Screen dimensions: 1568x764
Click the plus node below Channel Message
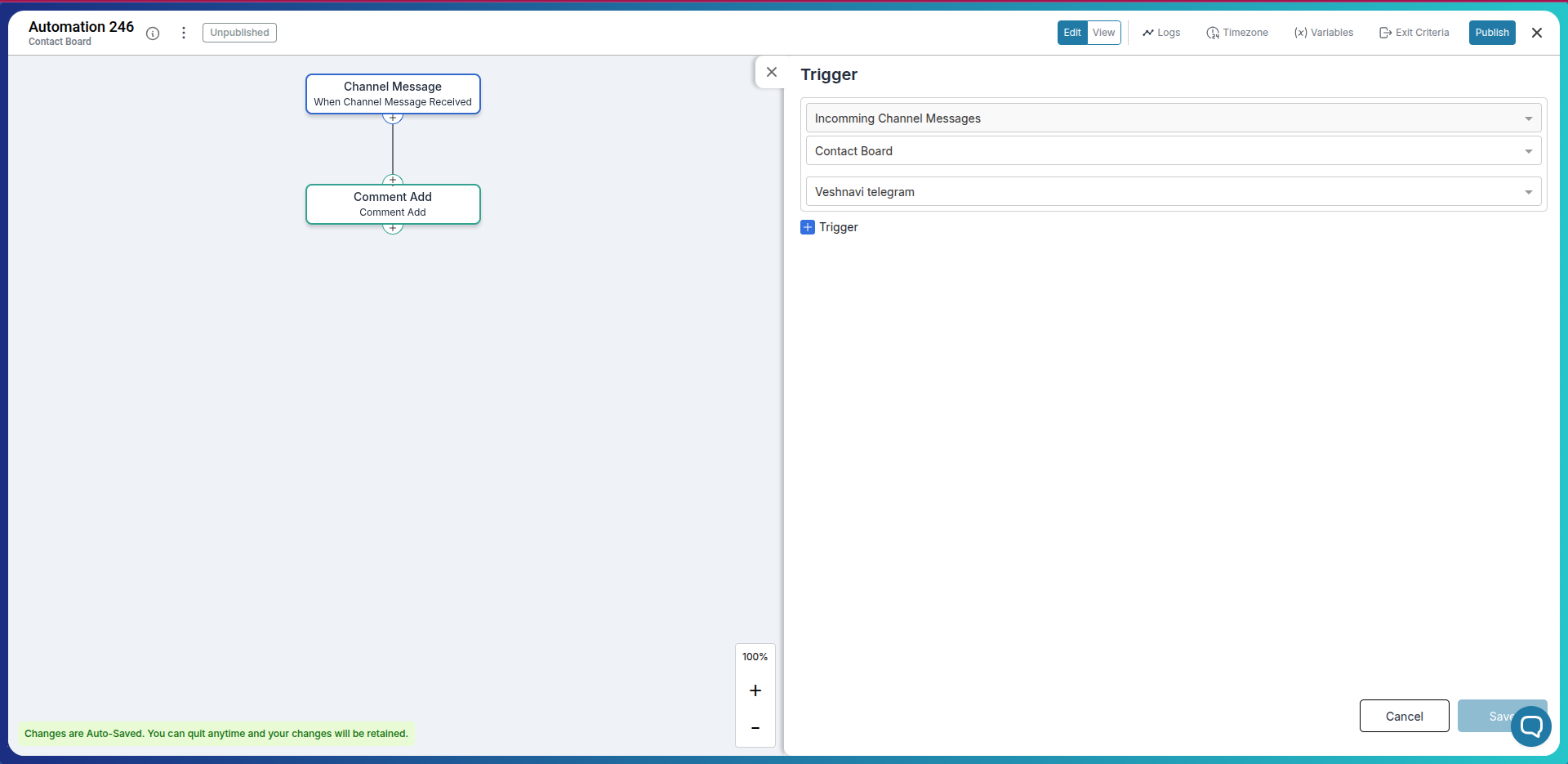393,118
